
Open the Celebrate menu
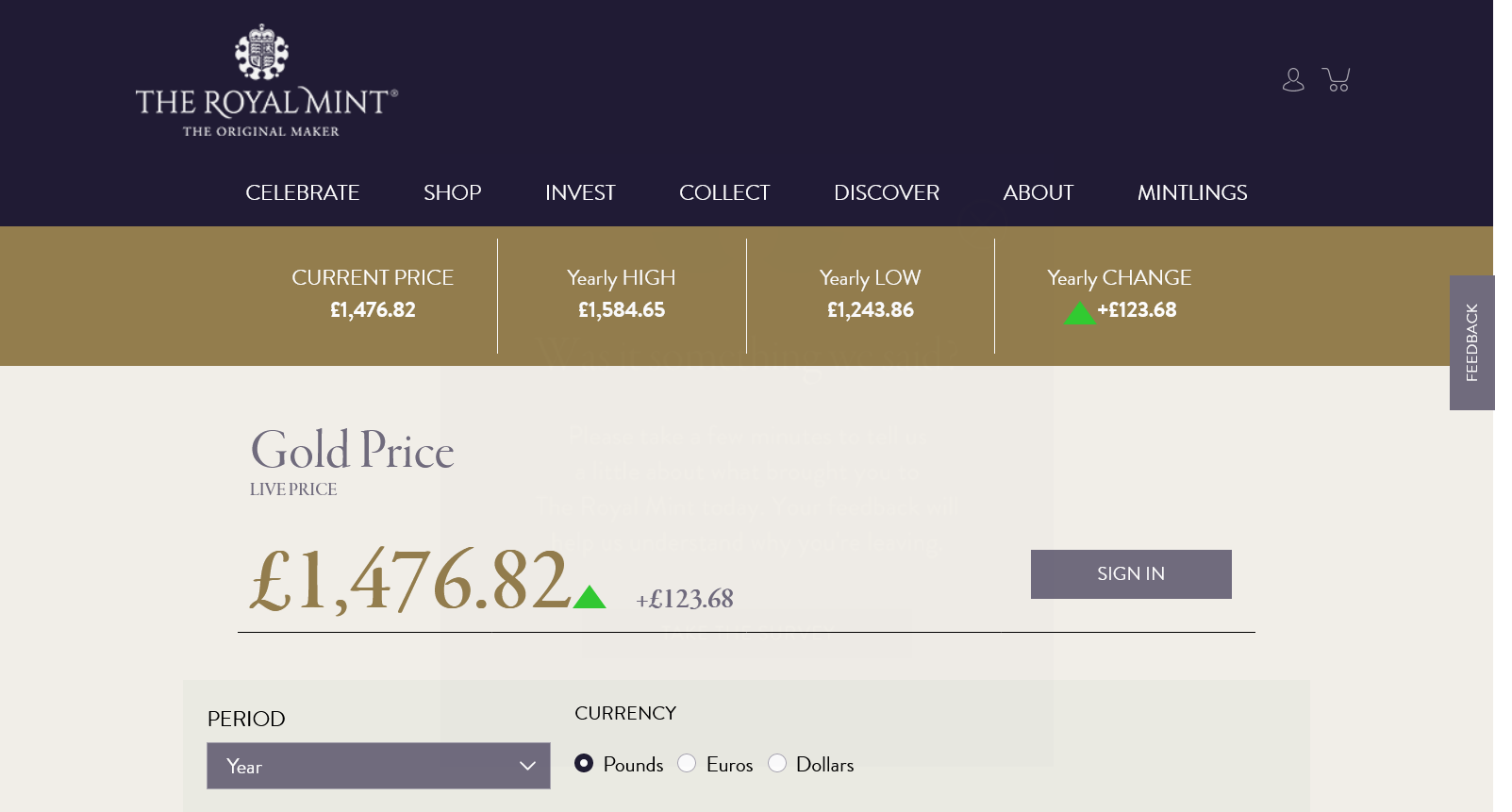(302, 192)
